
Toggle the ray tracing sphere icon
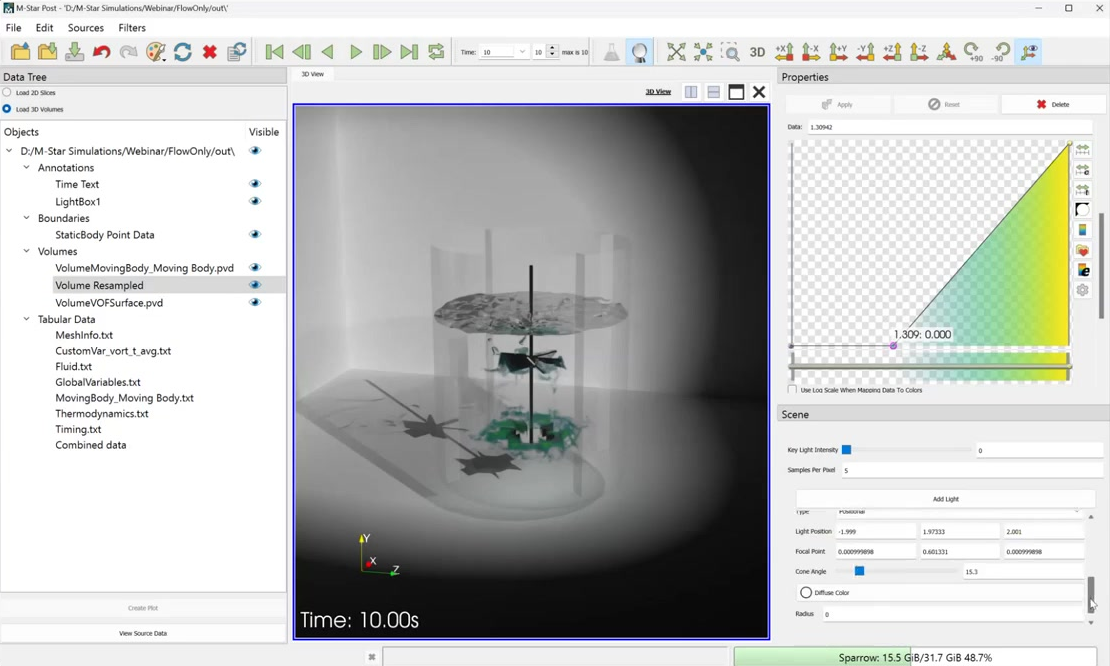coord(639,52)
